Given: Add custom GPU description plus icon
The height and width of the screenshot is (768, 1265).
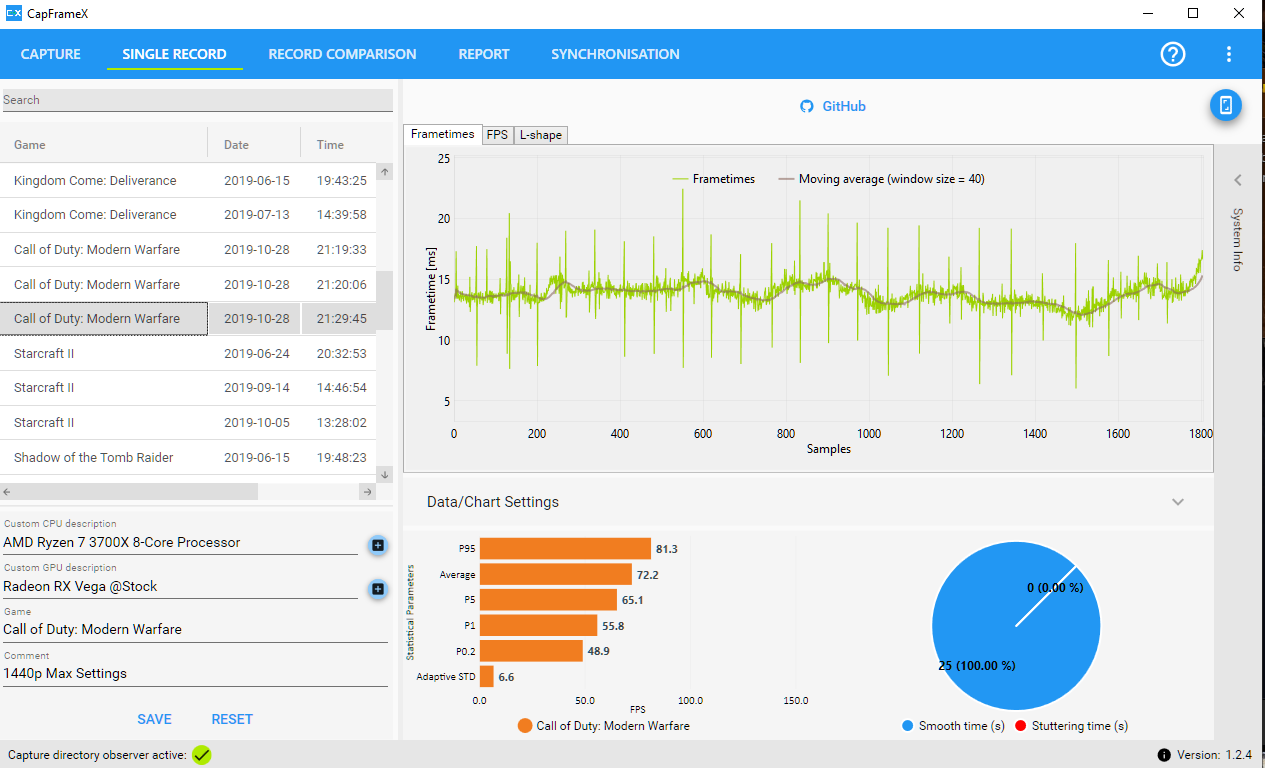Looking at the screenshot, I should click(378, 589).
